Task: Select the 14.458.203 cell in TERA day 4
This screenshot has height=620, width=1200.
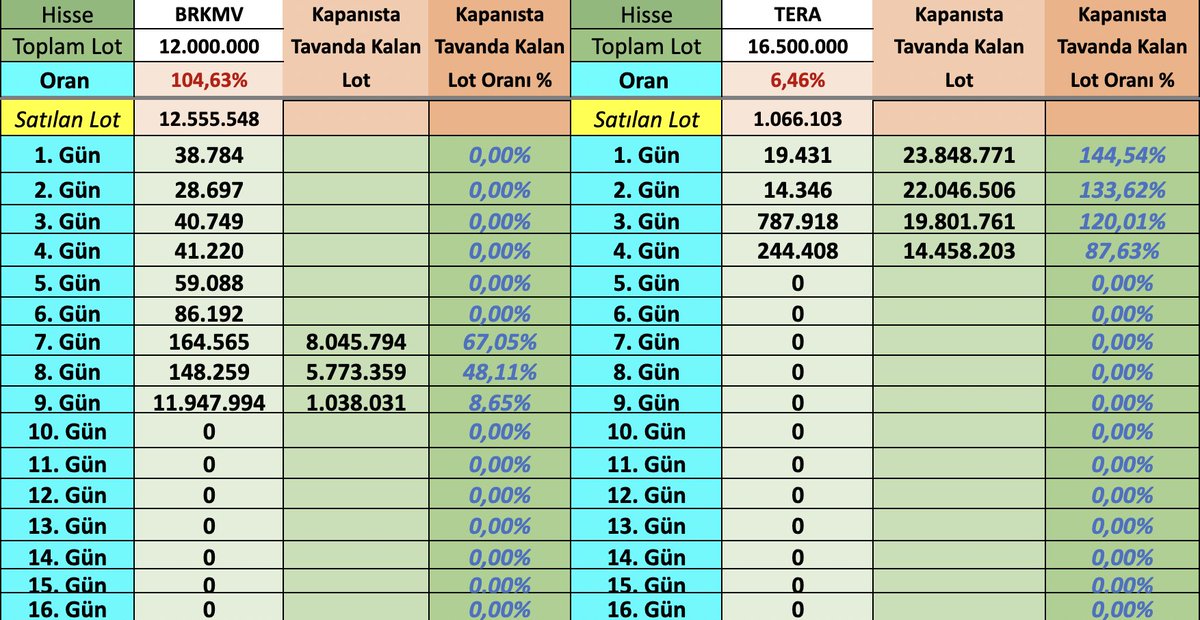Action: point(958,252)
